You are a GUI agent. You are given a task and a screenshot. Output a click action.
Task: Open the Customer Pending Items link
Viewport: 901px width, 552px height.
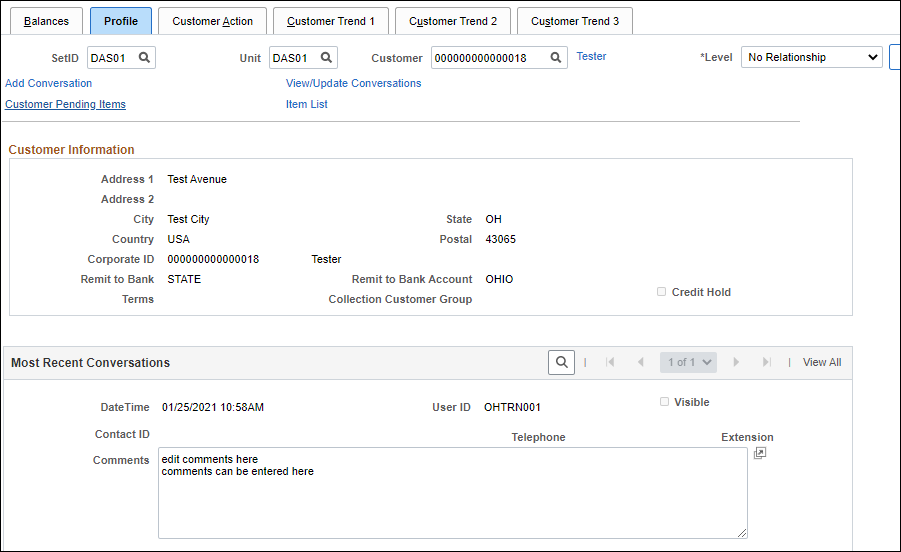(x=65, y=104)
